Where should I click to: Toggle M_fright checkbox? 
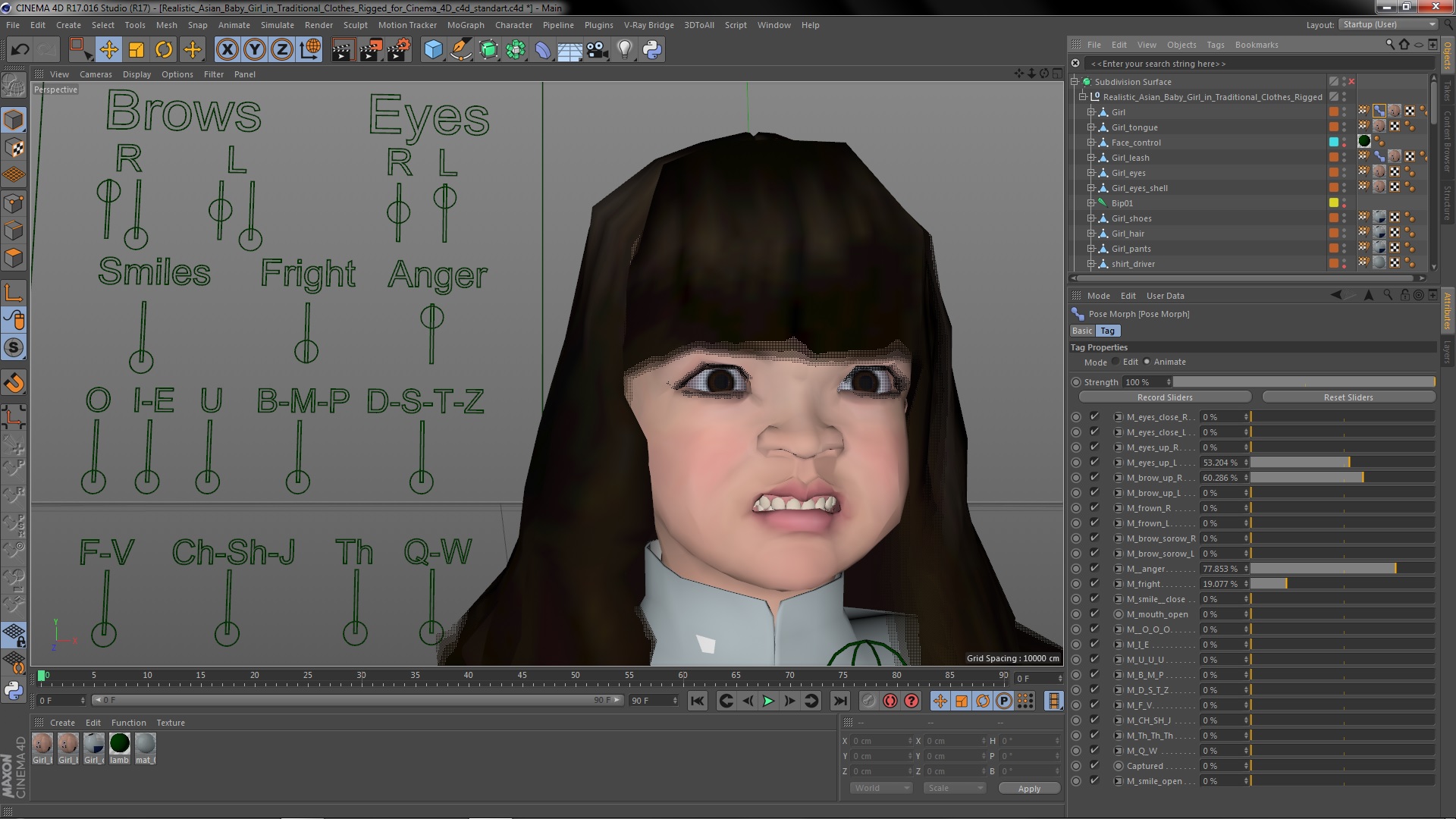[x=1094, y=583]
